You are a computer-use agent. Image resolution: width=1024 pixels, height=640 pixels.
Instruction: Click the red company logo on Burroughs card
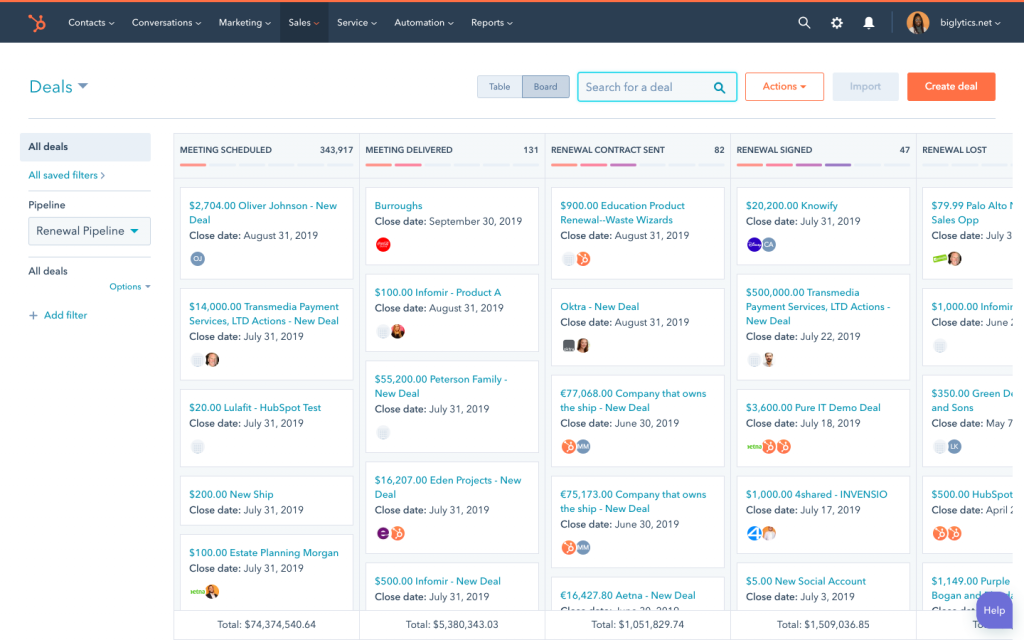383,245
